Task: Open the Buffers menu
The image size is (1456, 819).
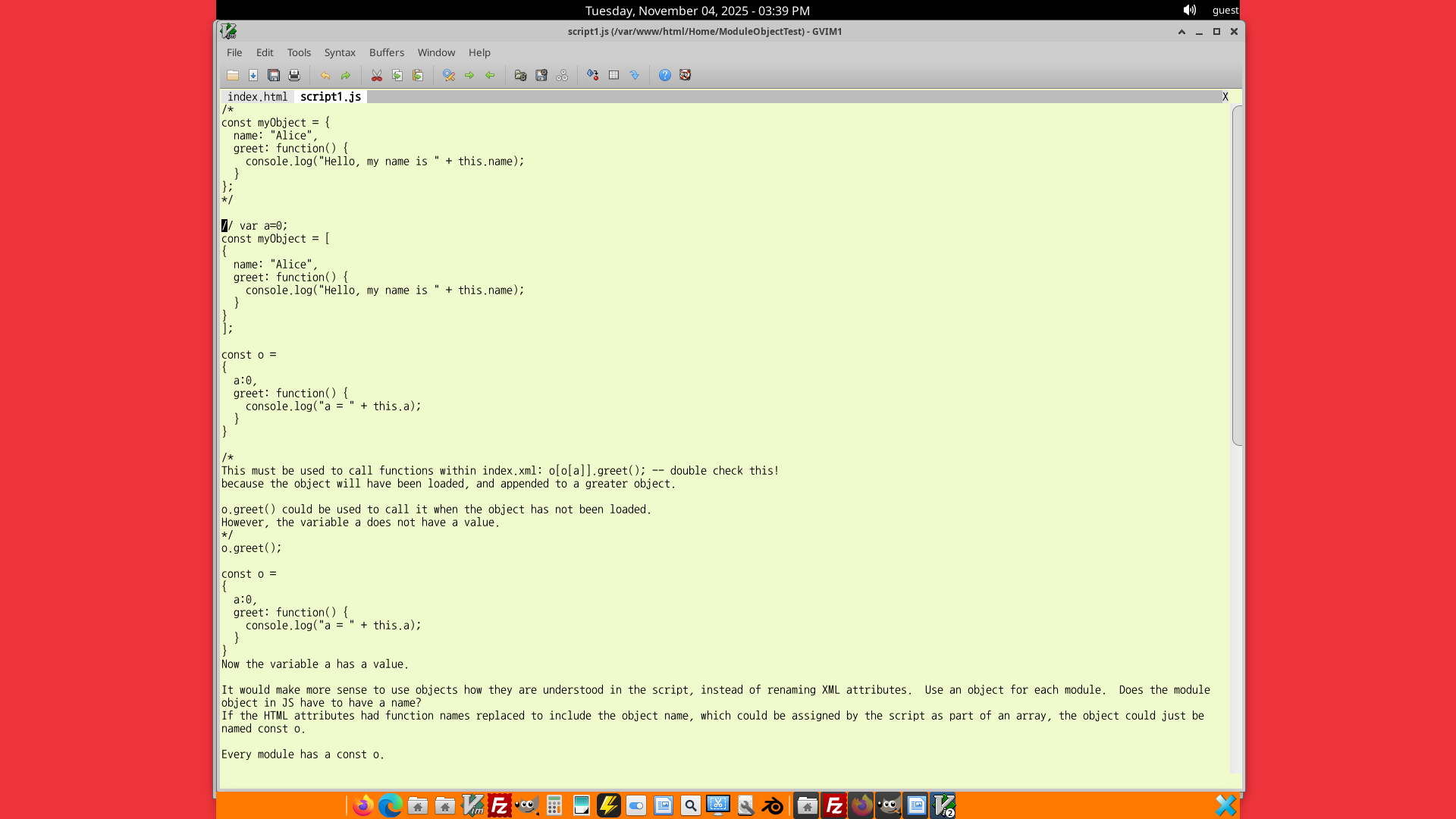Action: click(x=387, y=52)
